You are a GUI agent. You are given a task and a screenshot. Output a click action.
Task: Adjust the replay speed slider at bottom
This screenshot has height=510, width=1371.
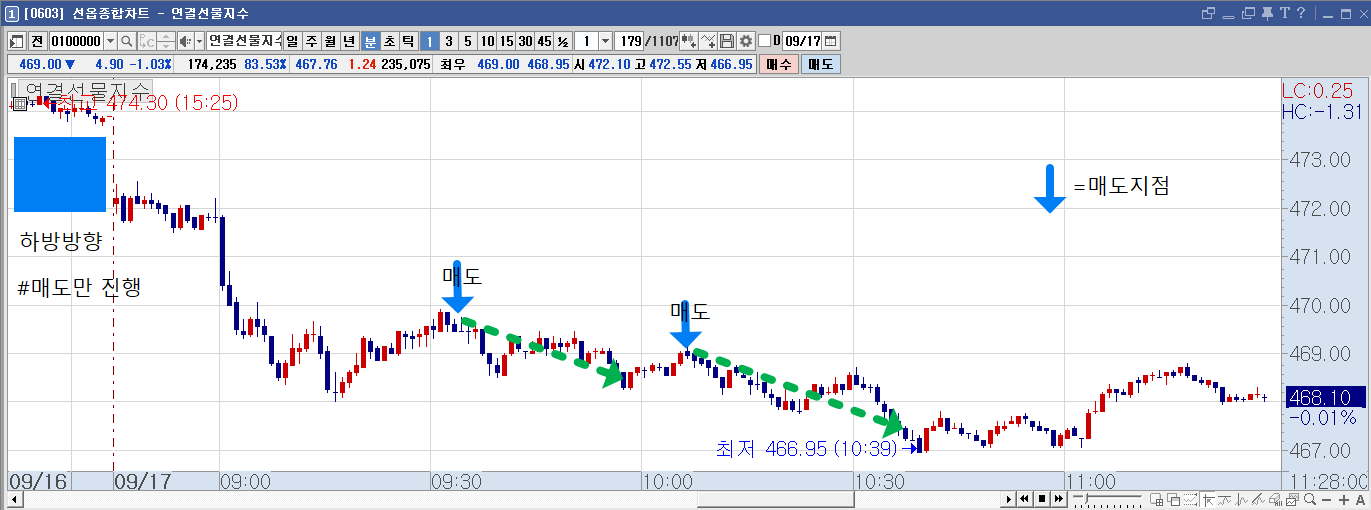coord(1108,499)
